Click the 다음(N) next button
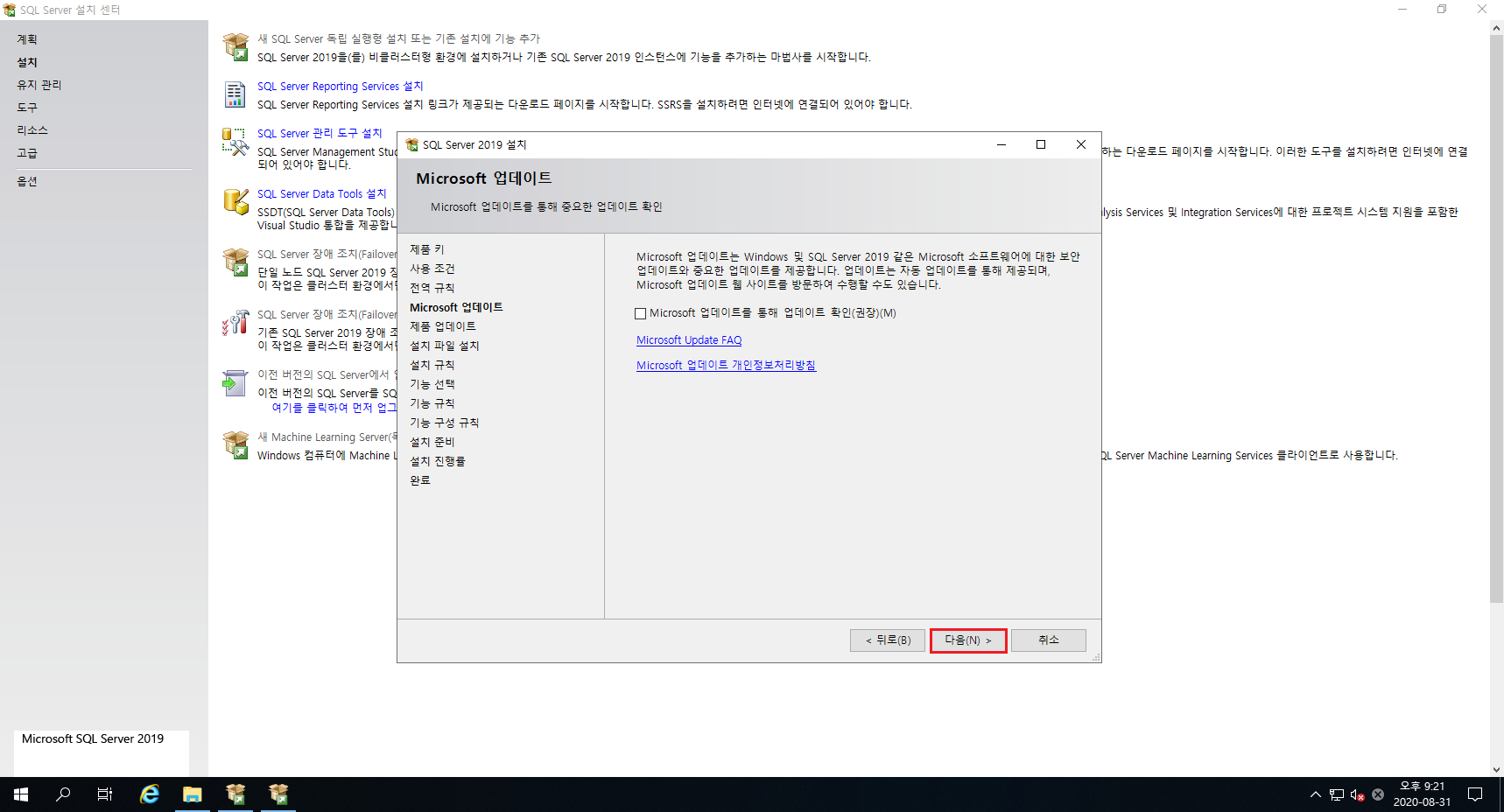The height and width of the screenshot is (812, 1504). 968,640
